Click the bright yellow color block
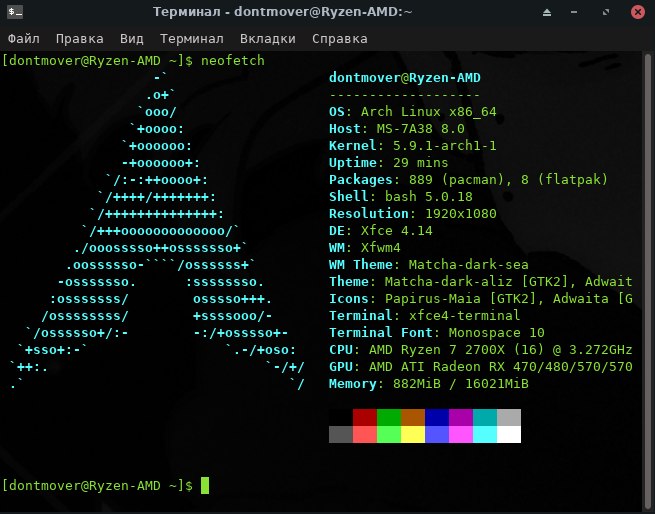The width and height of the screenshot is (655, 514). (413, 434)
